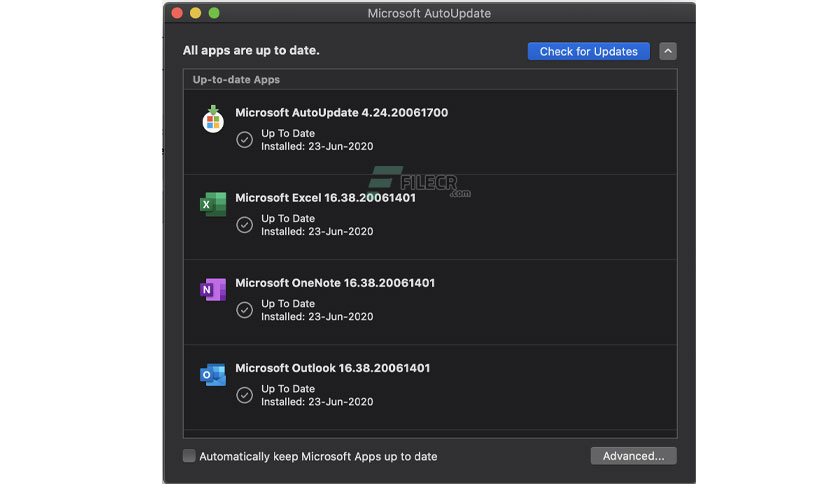
Task: Click the Up To Date status under AutoUpdate
Action: [x=288, y=133]
